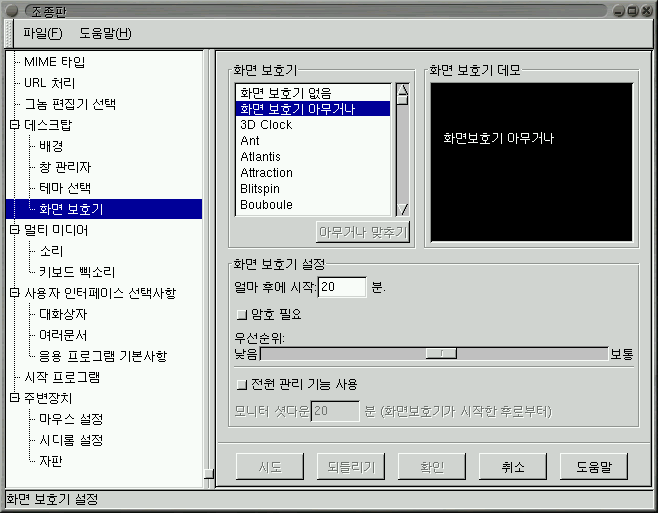
Task: Open the 도움말 menu in the menu bar
Action: pos(105,33)
